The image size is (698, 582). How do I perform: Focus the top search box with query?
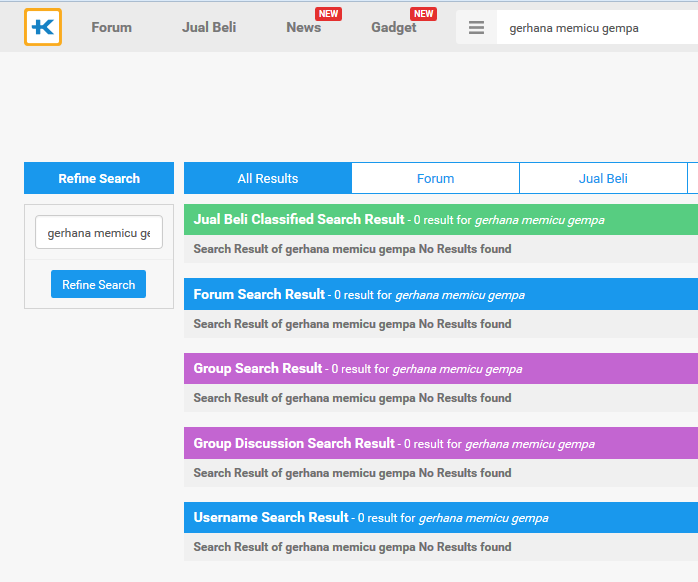point(597,28)
